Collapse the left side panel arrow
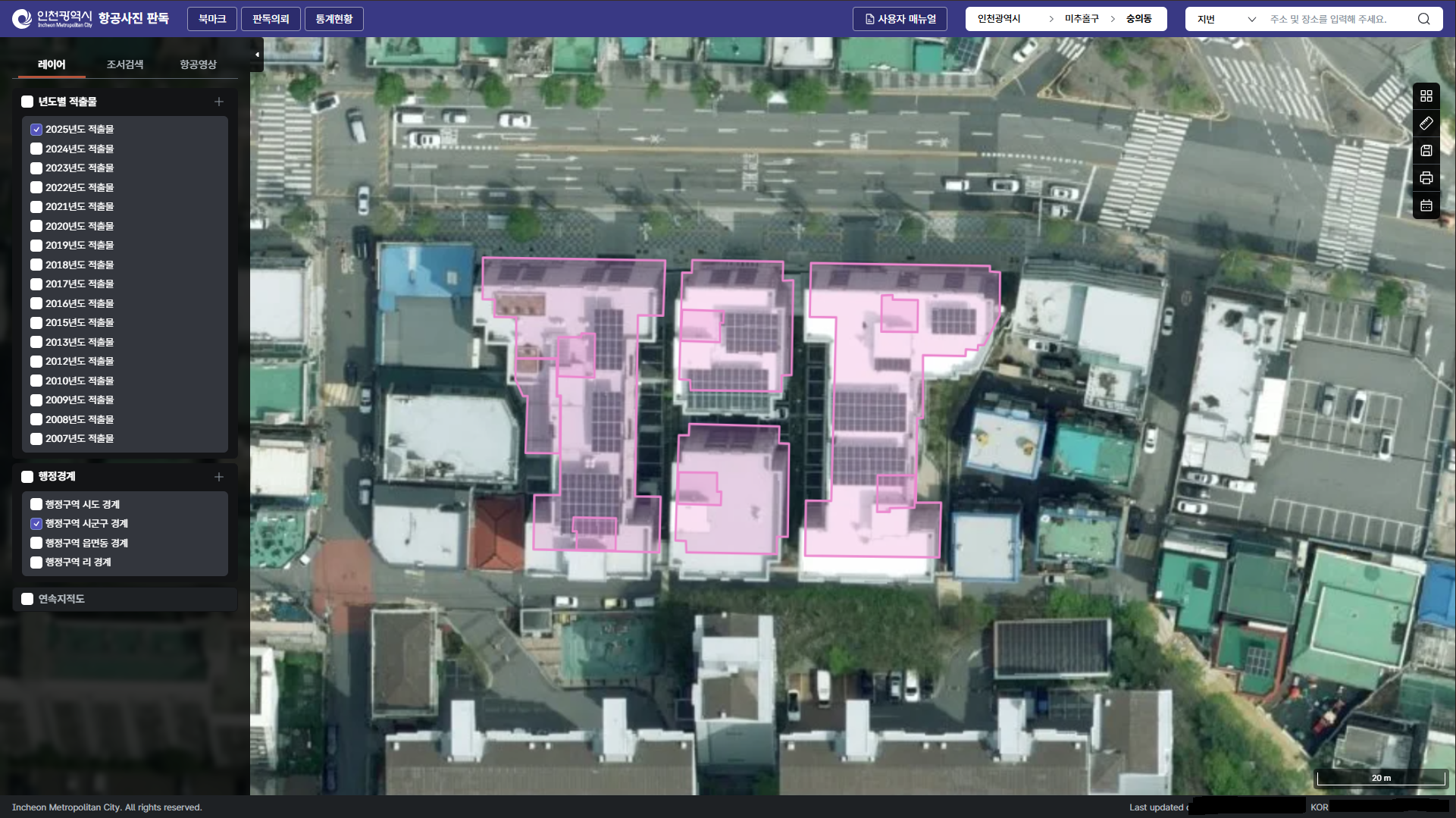Viewport: 1456px width, 818px height. click(x=257, y=55)
